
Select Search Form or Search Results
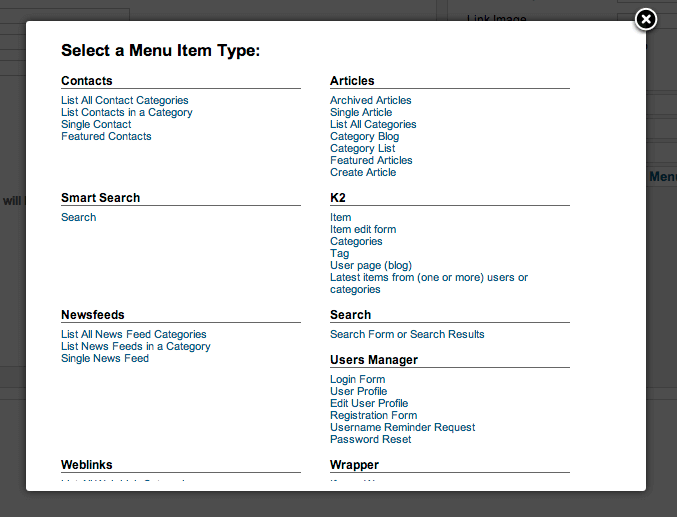(407, 334)
